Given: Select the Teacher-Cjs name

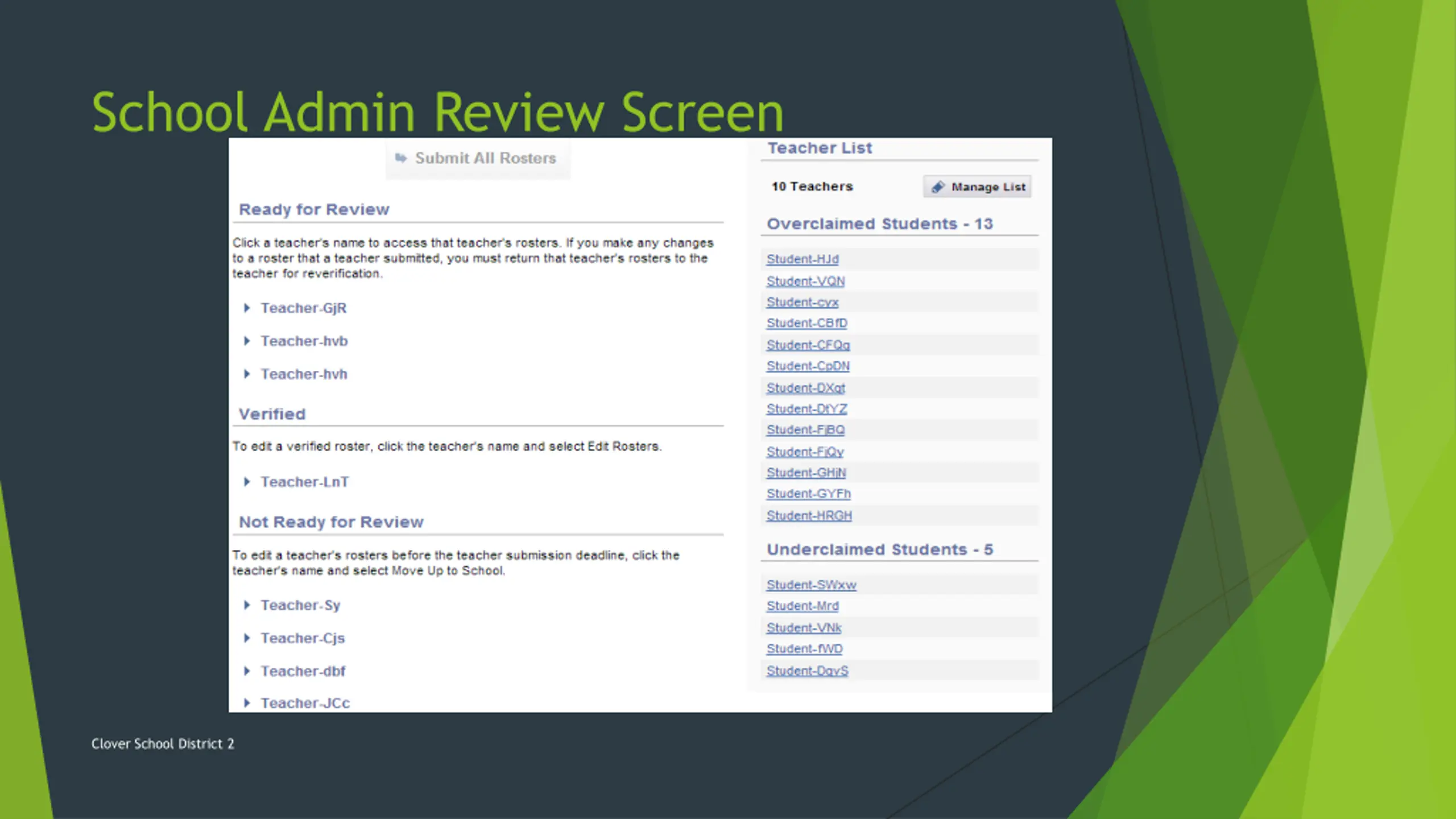Looking at the screenshot, I should tap(303, 638).
